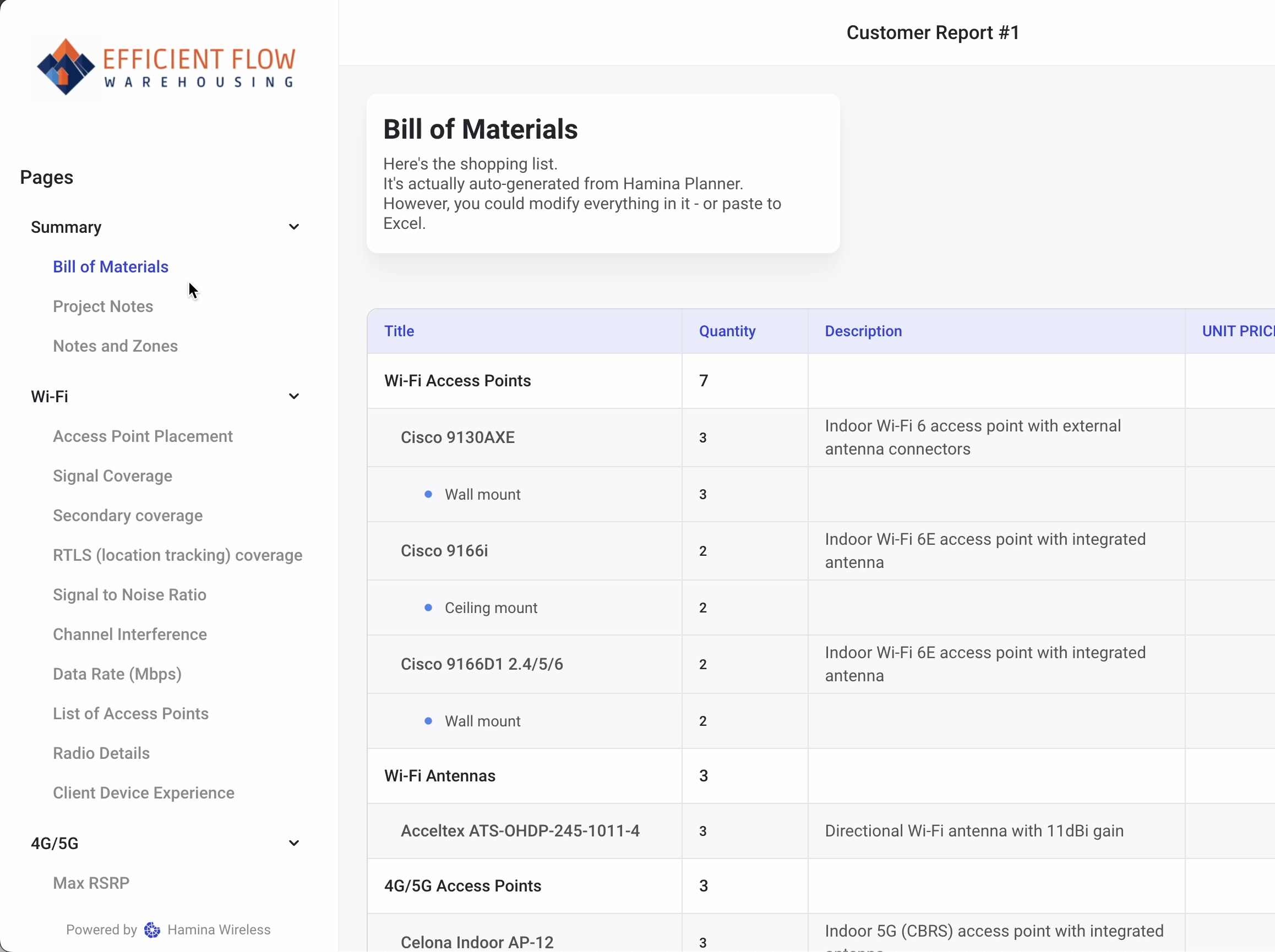The width and height of the screenshot is (1275, 952).
Task: Select the Cisco 9166i row title
Action: 444,551
